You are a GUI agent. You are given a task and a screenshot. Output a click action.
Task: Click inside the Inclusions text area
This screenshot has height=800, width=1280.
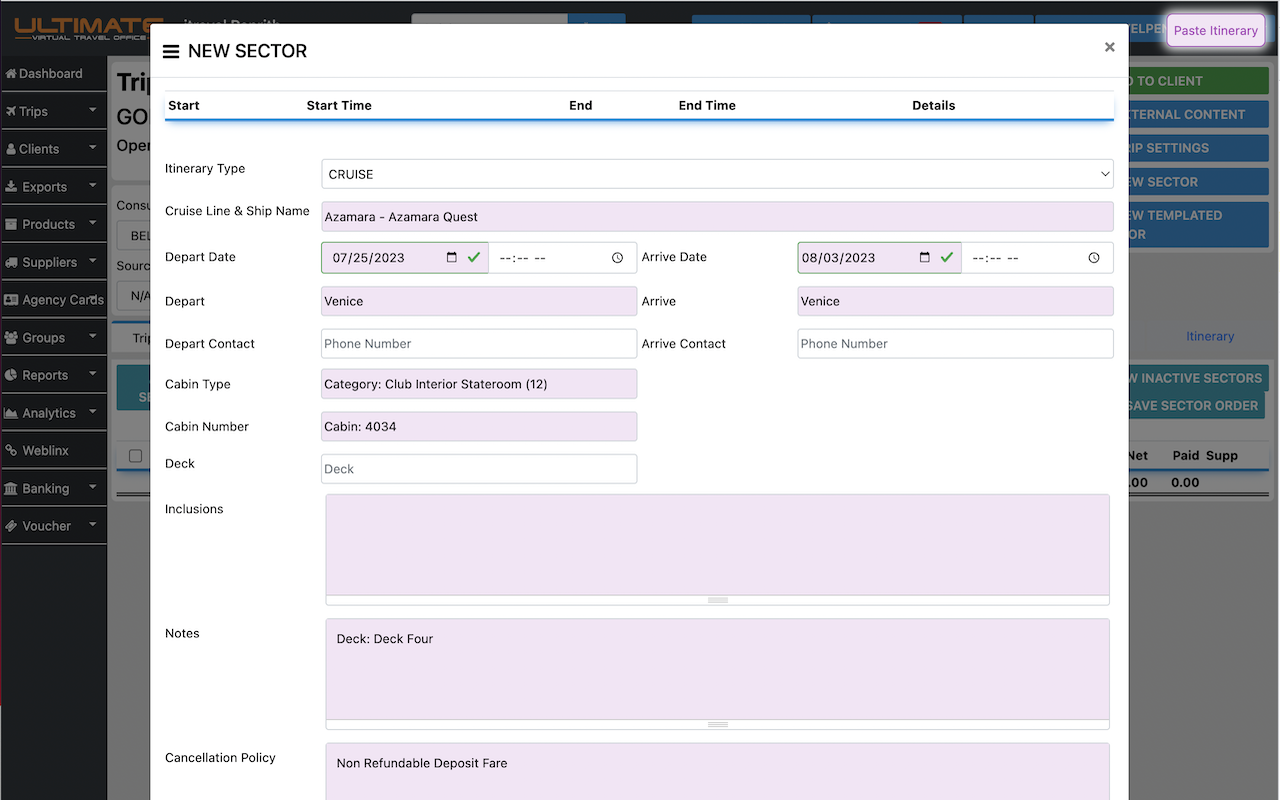click(717, 545)
